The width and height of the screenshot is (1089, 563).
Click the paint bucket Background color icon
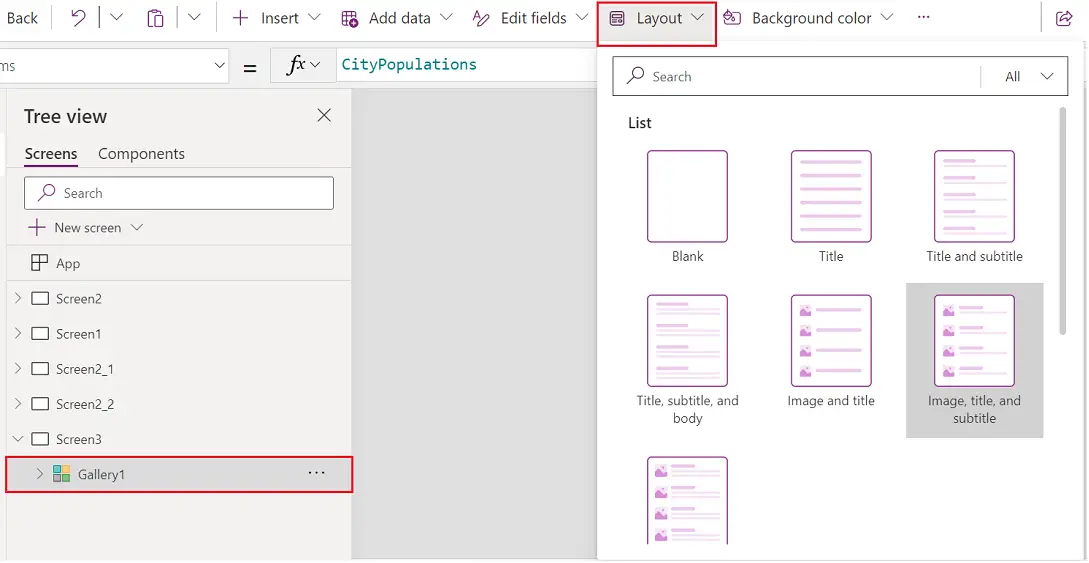click(732, 18)
